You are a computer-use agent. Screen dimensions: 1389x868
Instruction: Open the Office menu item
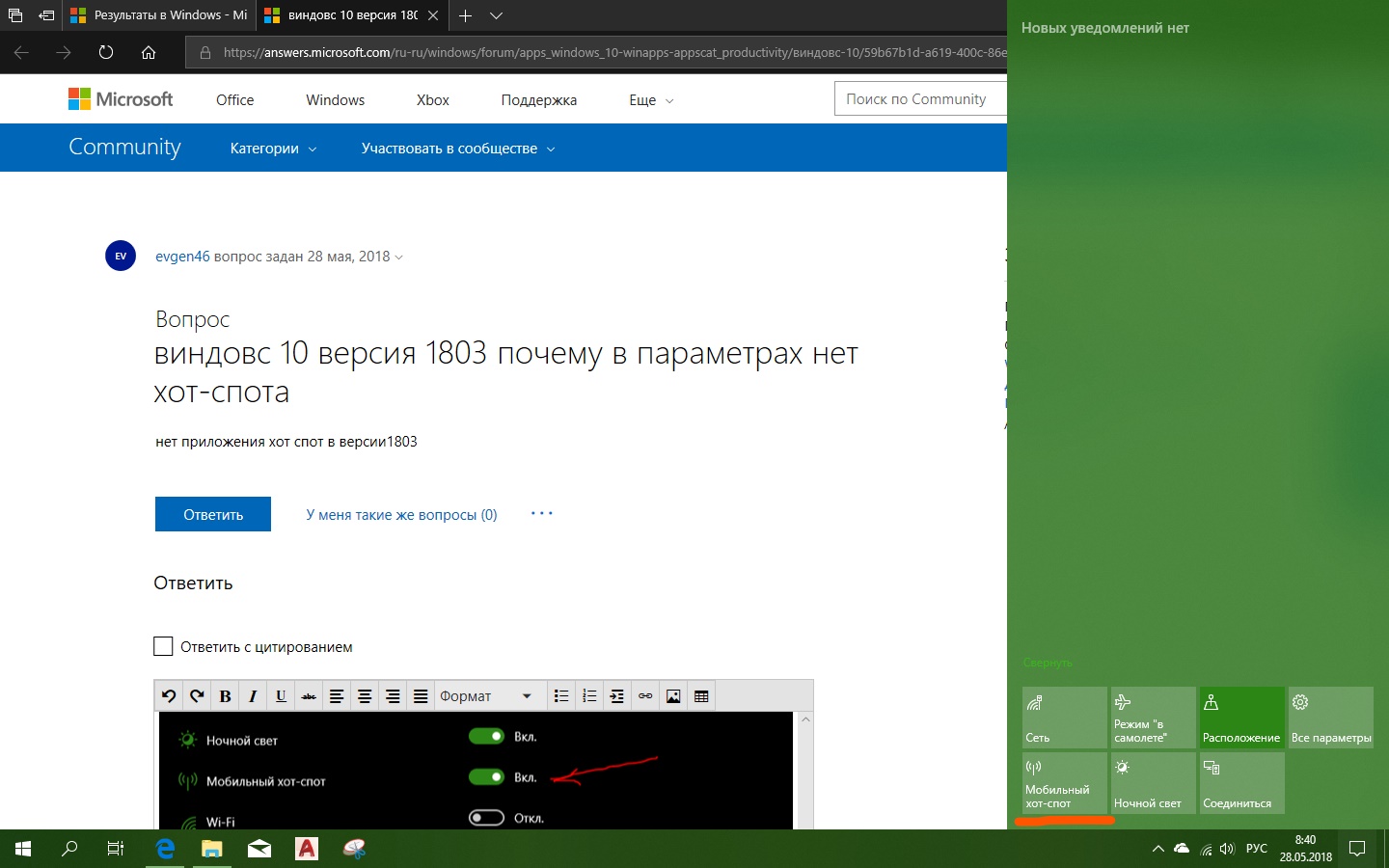tap(235, 100)
